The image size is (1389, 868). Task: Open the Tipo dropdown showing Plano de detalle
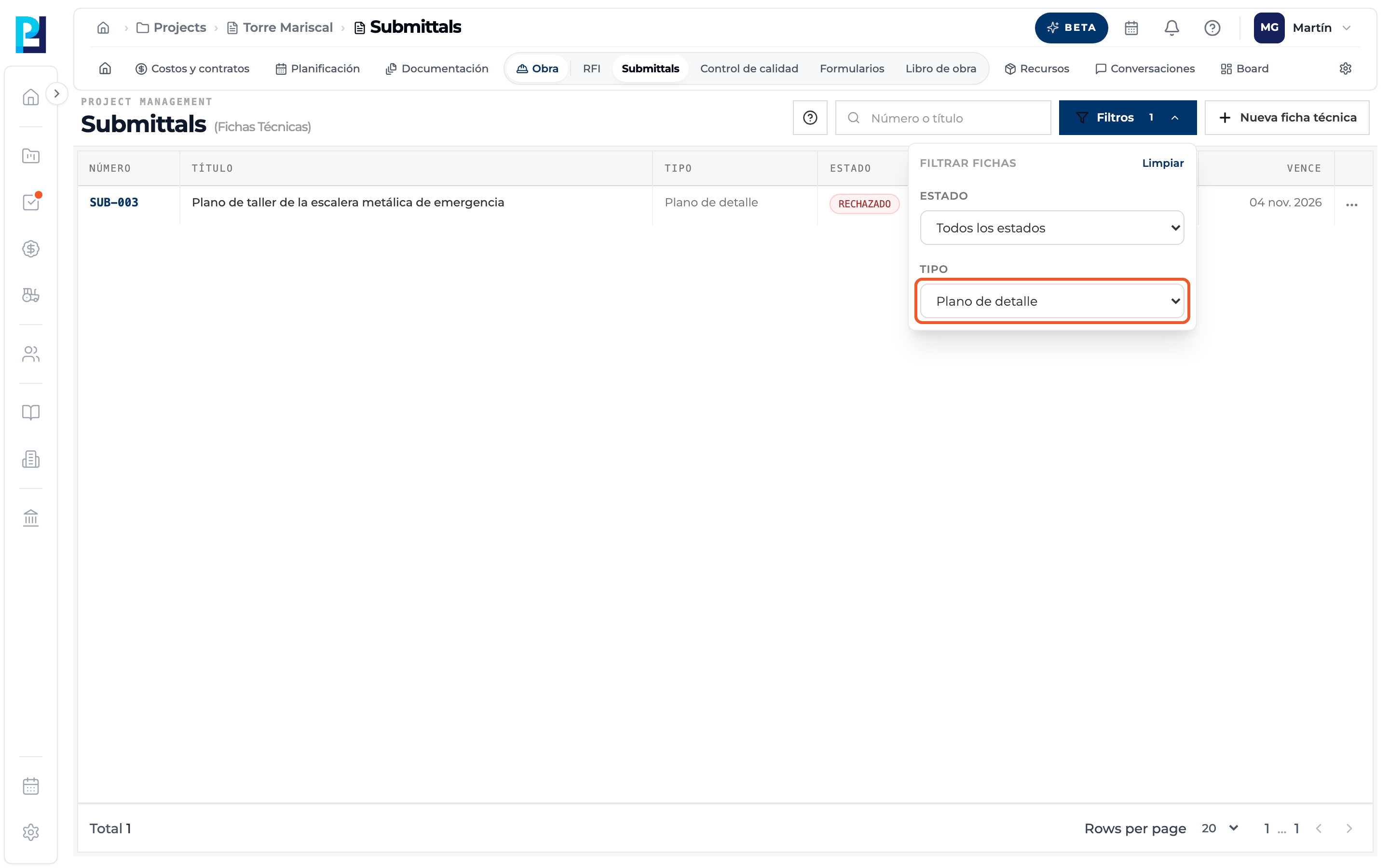click(1051, 301)
